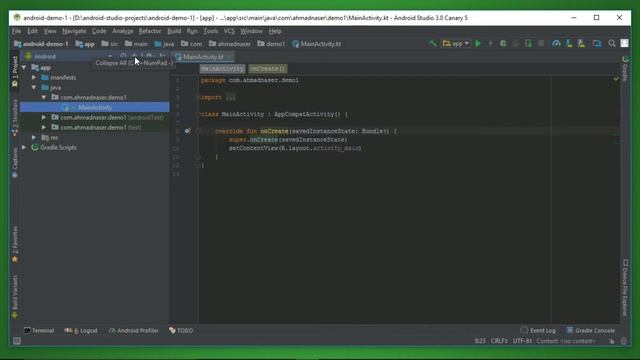
Task: Click the app breadcrumb in navigation bar
Action: (85, 44)
